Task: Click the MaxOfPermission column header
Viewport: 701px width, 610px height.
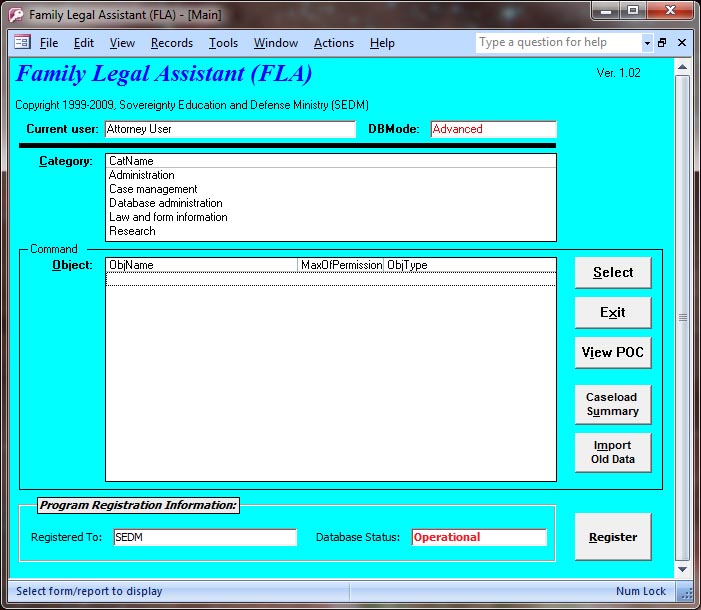Action: (x=341, y=265)
